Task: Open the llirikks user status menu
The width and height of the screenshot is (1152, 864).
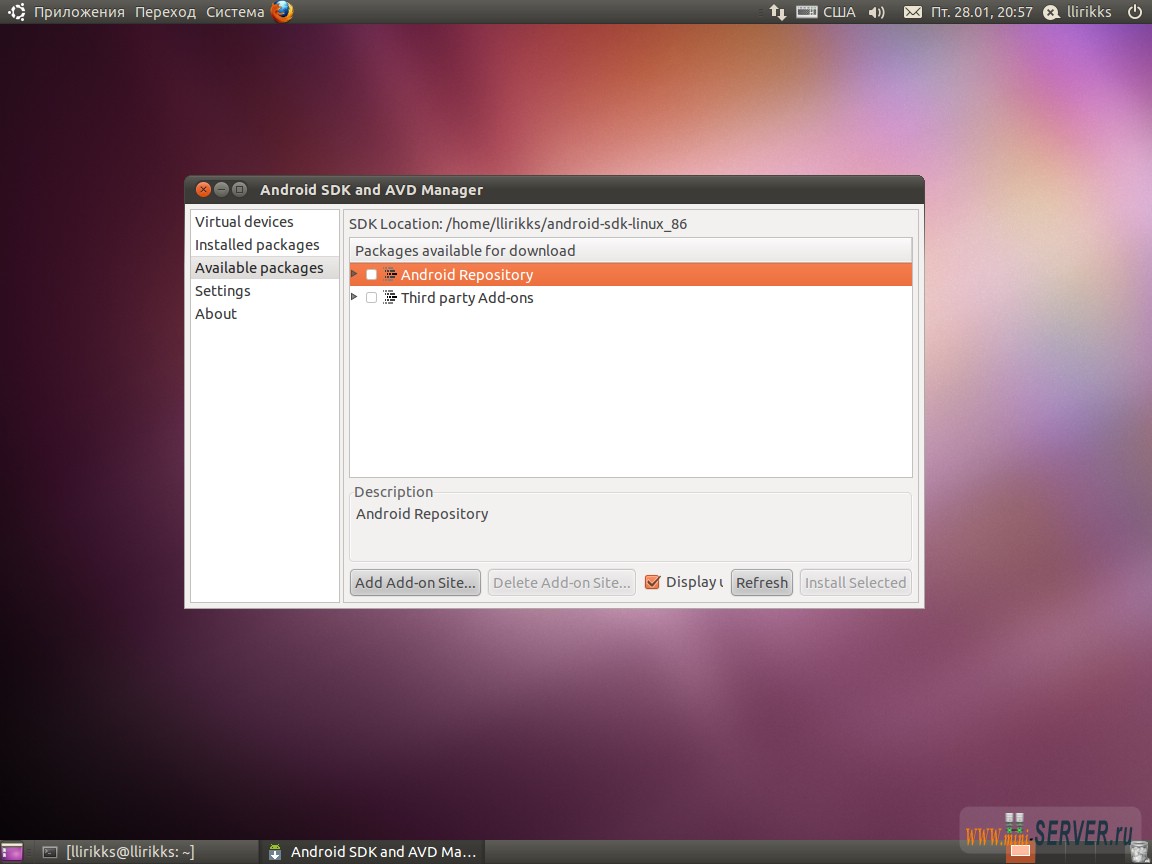Action: pyautogui.click(x=1079, y=12)
